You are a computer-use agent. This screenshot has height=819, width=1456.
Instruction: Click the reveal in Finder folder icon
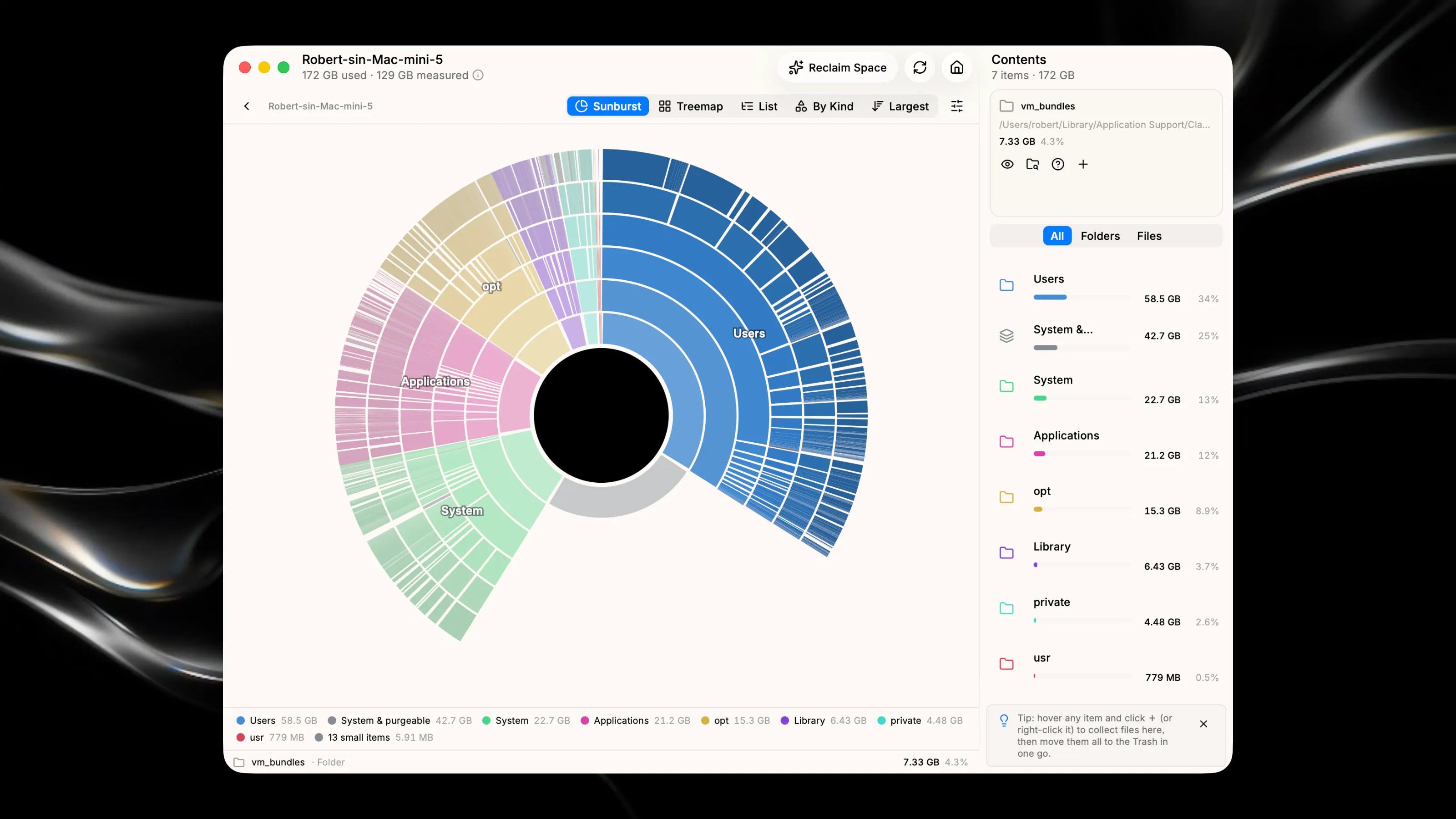point(1033,164)
